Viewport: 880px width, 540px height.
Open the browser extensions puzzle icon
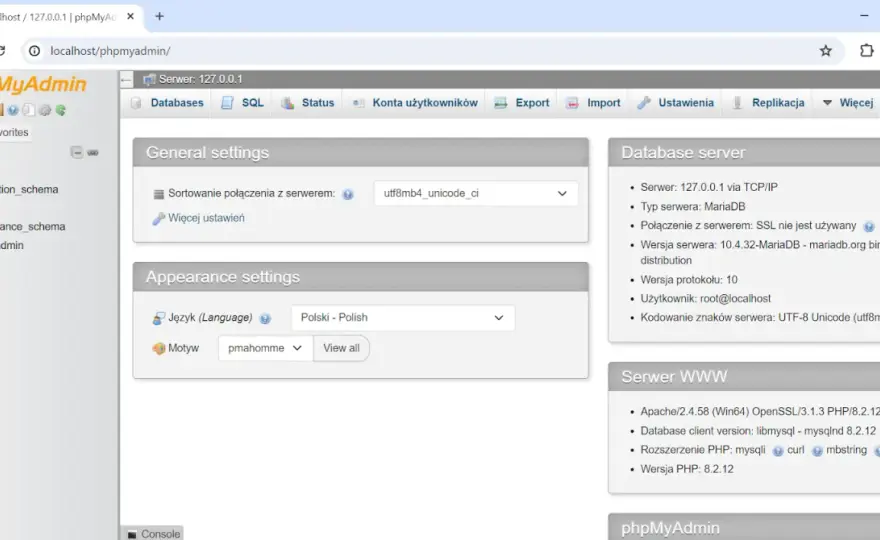click(867, 51)
